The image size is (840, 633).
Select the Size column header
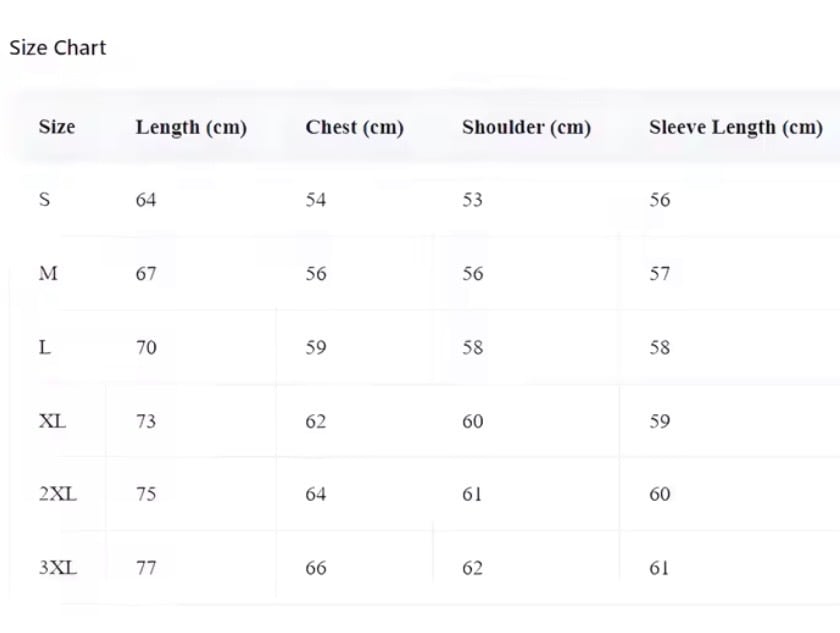coord(57,127)
